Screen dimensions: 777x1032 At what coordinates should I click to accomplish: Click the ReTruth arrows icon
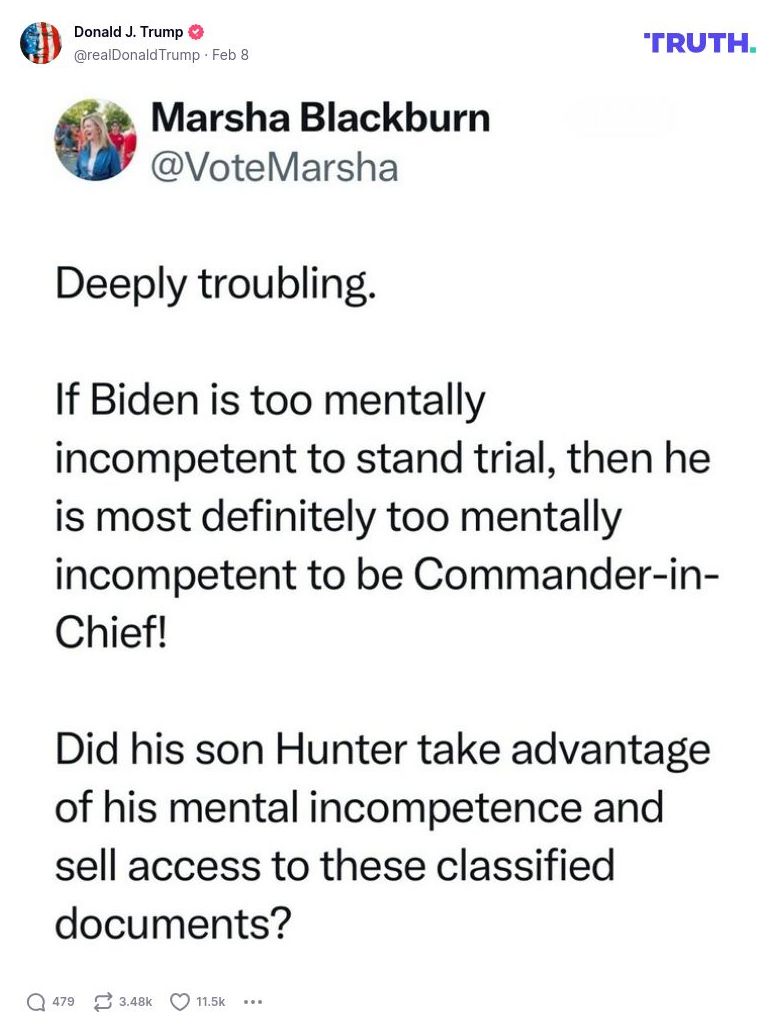click(102, 1001)
